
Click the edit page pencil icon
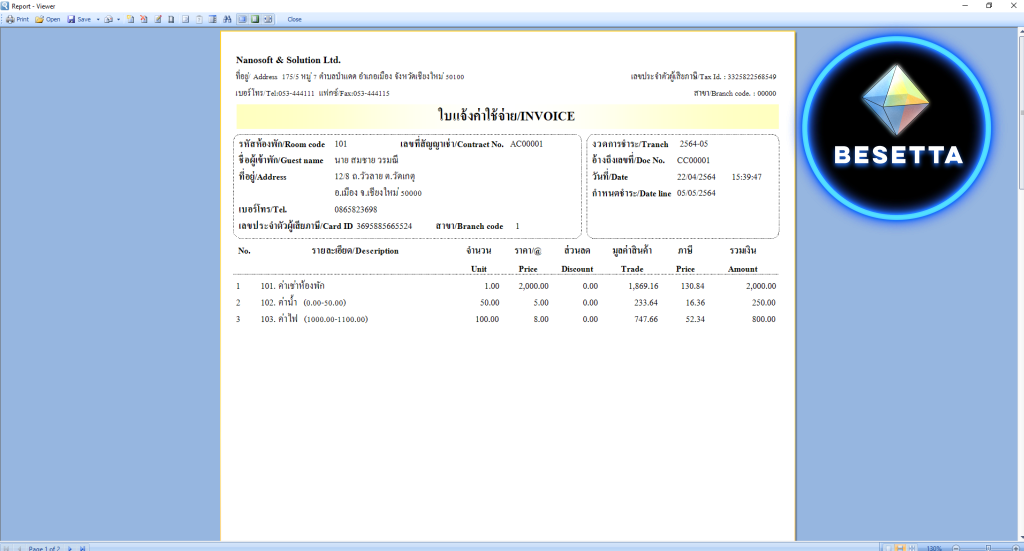point(158,19)
